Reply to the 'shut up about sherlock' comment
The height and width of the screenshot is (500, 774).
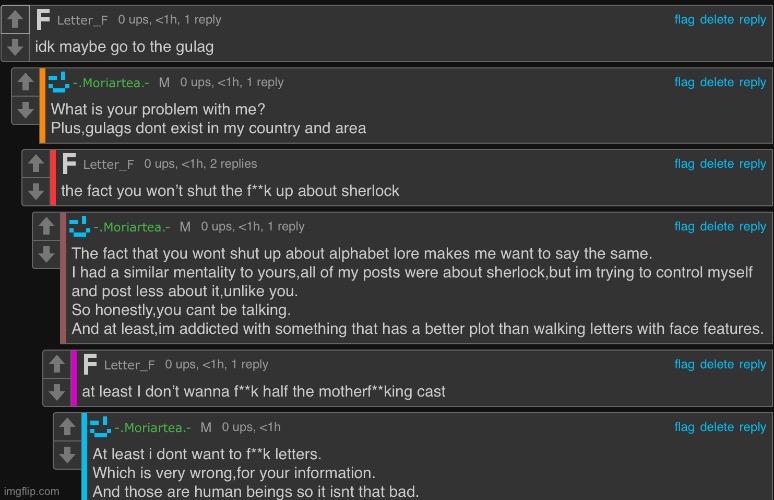click(752, 164)
